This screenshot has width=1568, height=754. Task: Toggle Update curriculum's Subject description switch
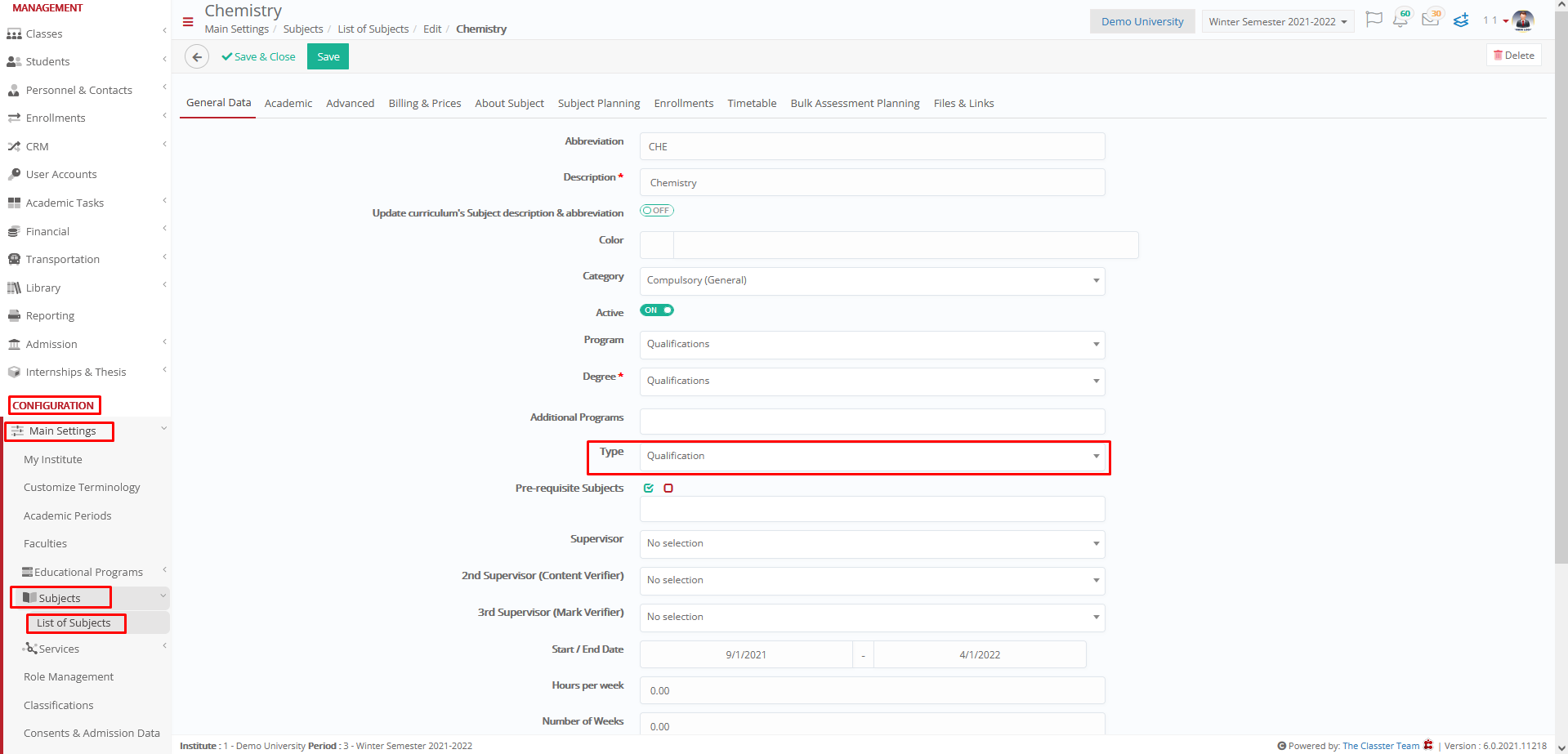[x=657, y=211]
